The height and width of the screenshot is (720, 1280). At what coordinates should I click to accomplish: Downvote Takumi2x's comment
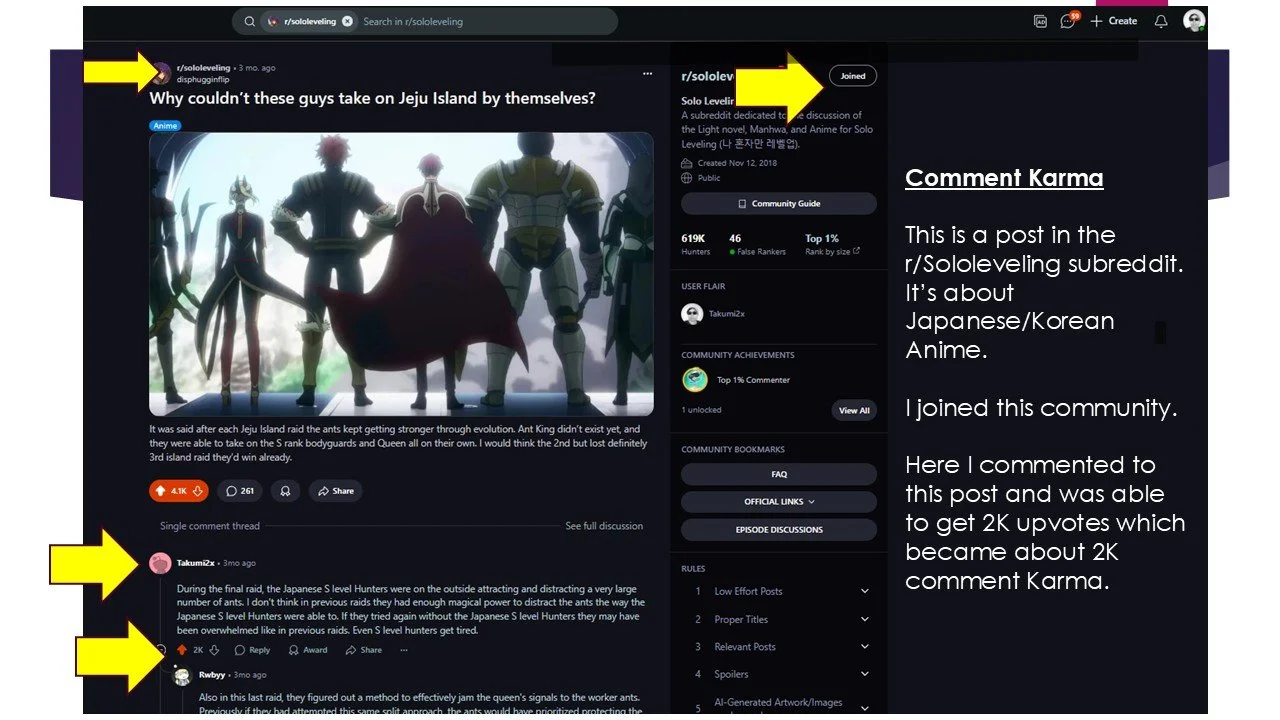[214, 650]
